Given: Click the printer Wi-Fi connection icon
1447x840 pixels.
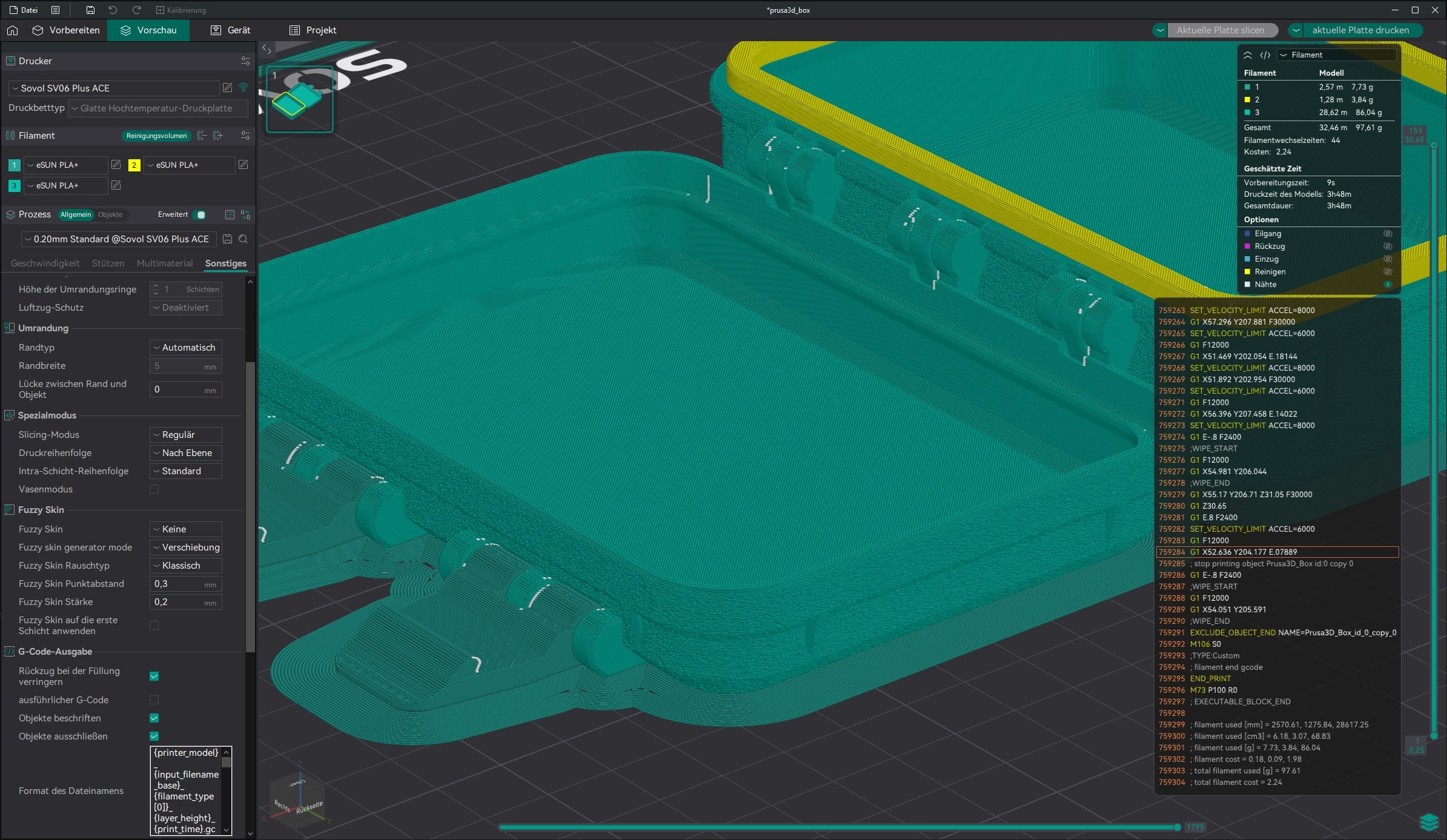Looking at the screenshot, I should [243, 88].
